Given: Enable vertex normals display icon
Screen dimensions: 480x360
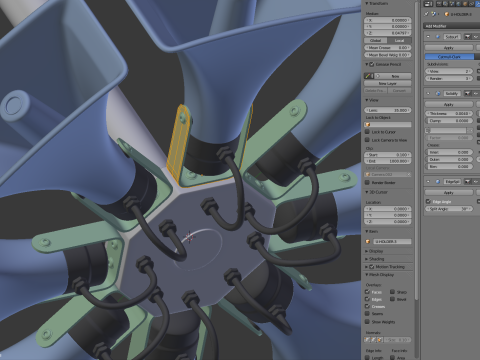Looking at the screenshot, I should pyautogui.click(x=367, y=340).
